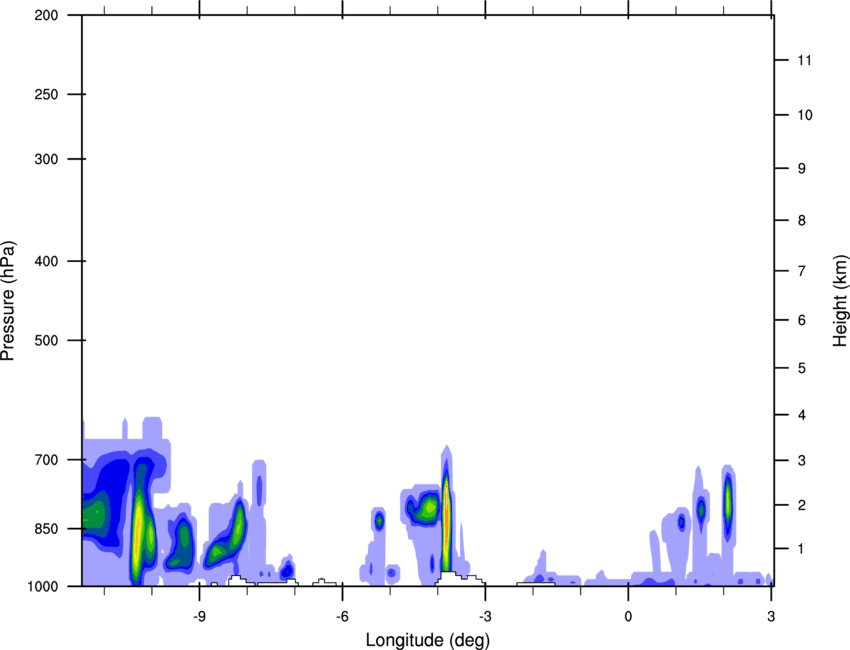Click the -3 longitude tick label
This screenshot has height=650, width=850.
click(485, 616)
